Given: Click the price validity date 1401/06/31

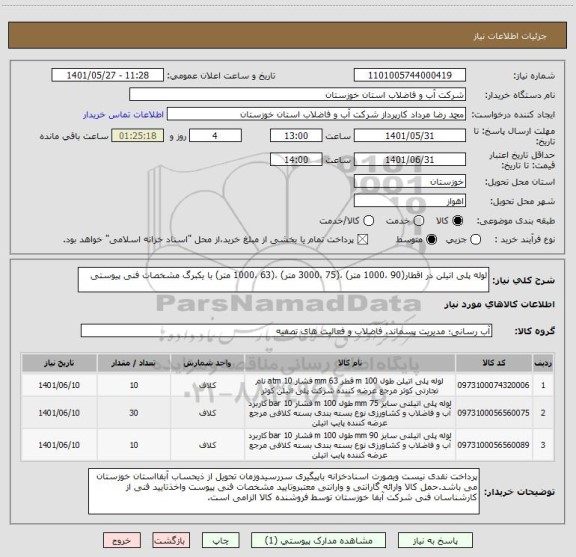Looking at the screenshot, I should [x=410, y=159].
